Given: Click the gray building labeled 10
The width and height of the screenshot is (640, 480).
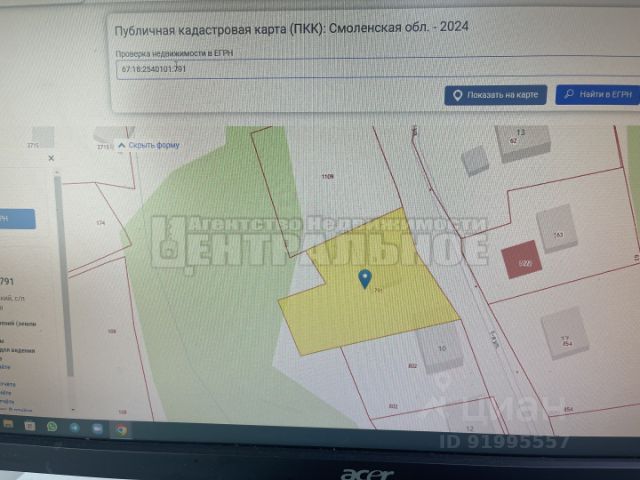Looking at the screenshot, I should [440, 349].
